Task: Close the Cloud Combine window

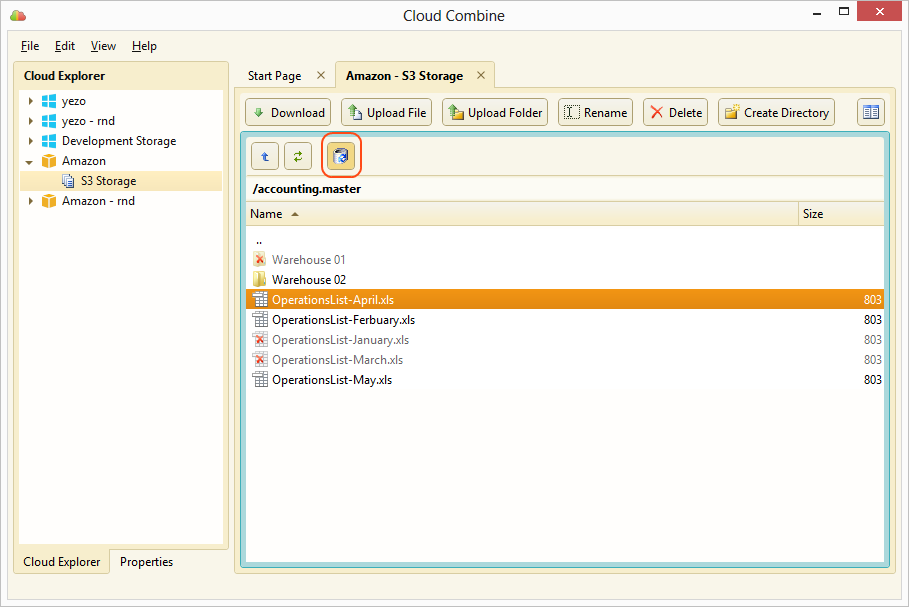Action: point(879,12)
